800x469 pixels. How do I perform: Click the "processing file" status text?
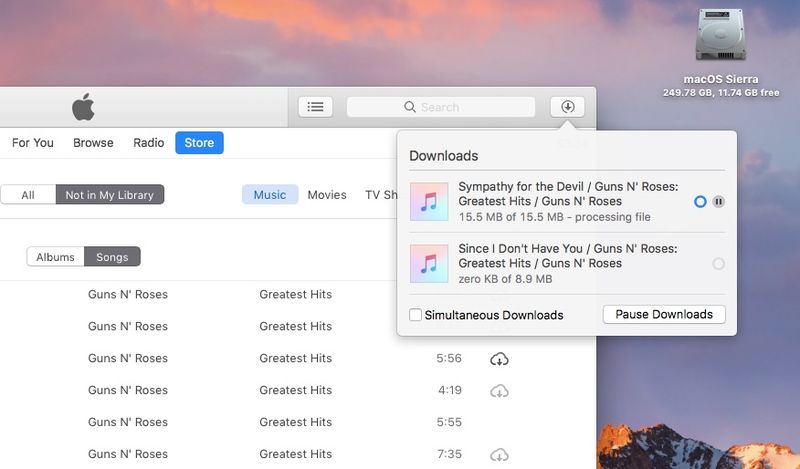[613, 217]
